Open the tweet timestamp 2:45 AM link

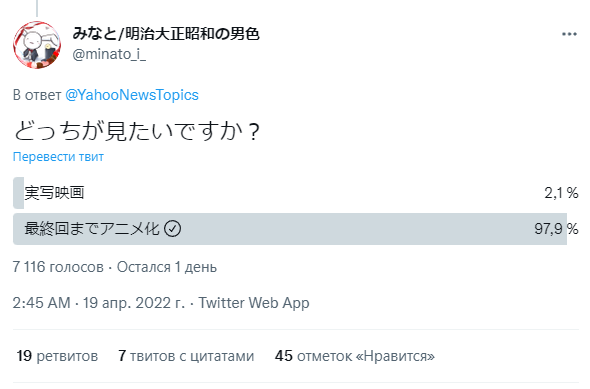click(41, 303)
